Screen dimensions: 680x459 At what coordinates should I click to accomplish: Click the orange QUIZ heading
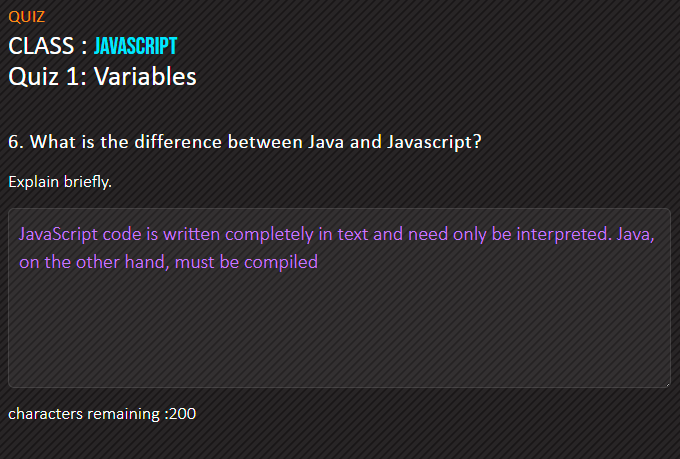(26, 17)
